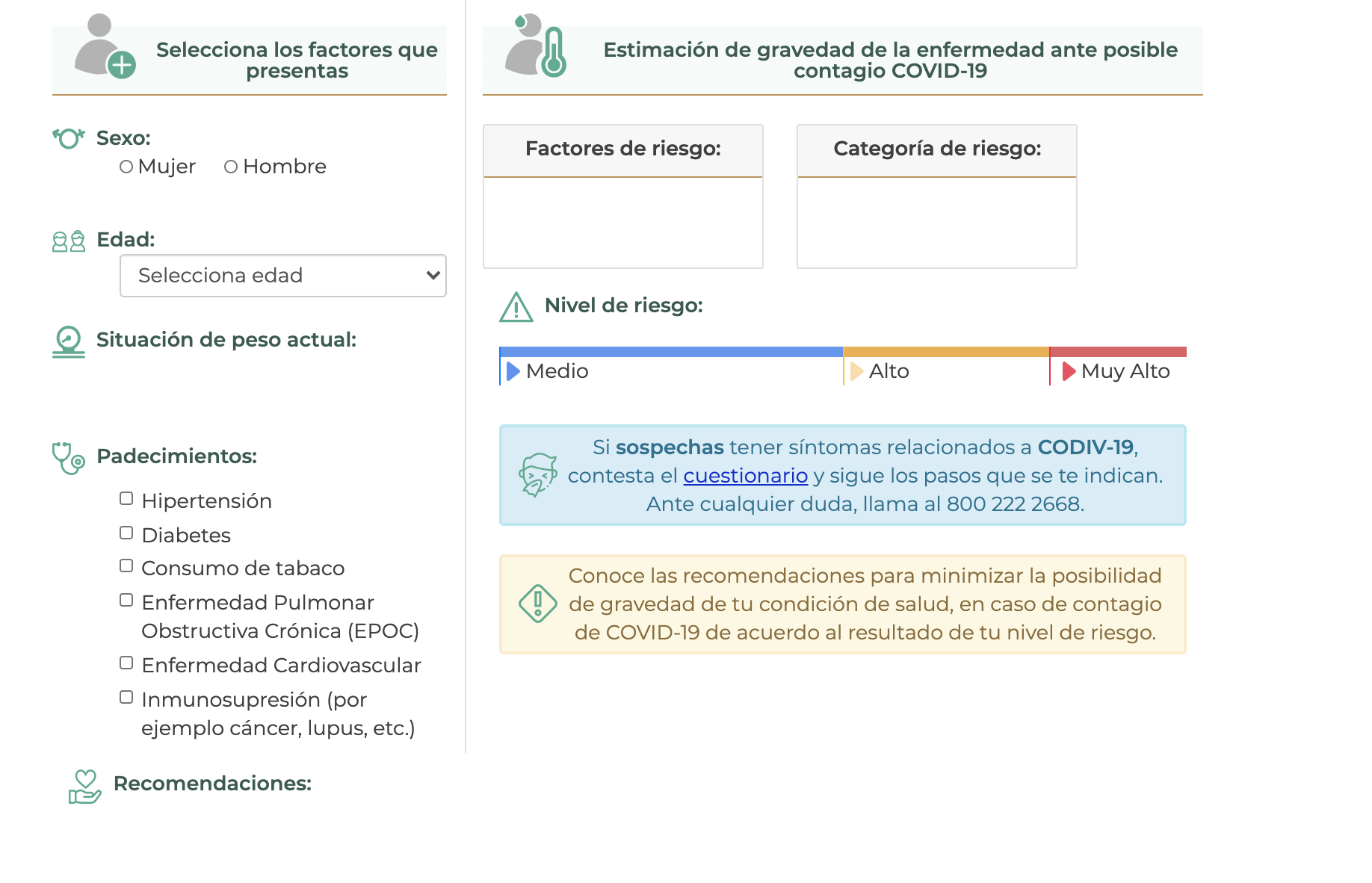Check the Consumo de tabaco option
This screenshot has width=1372, height=883.
click(x=126, y=566)
